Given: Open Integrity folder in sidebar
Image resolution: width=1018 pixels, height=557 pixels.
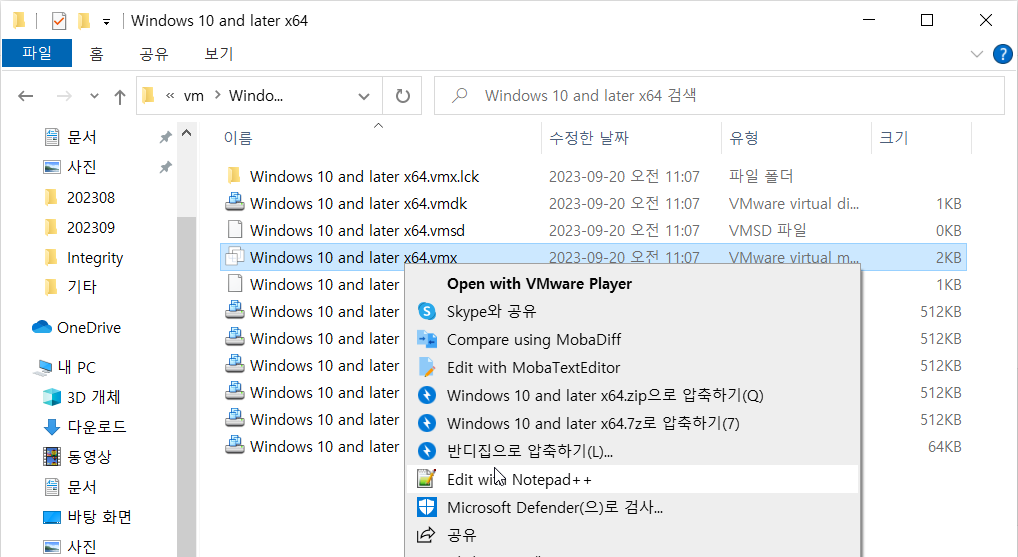Looking at the screenshot, I should point(95,258).
